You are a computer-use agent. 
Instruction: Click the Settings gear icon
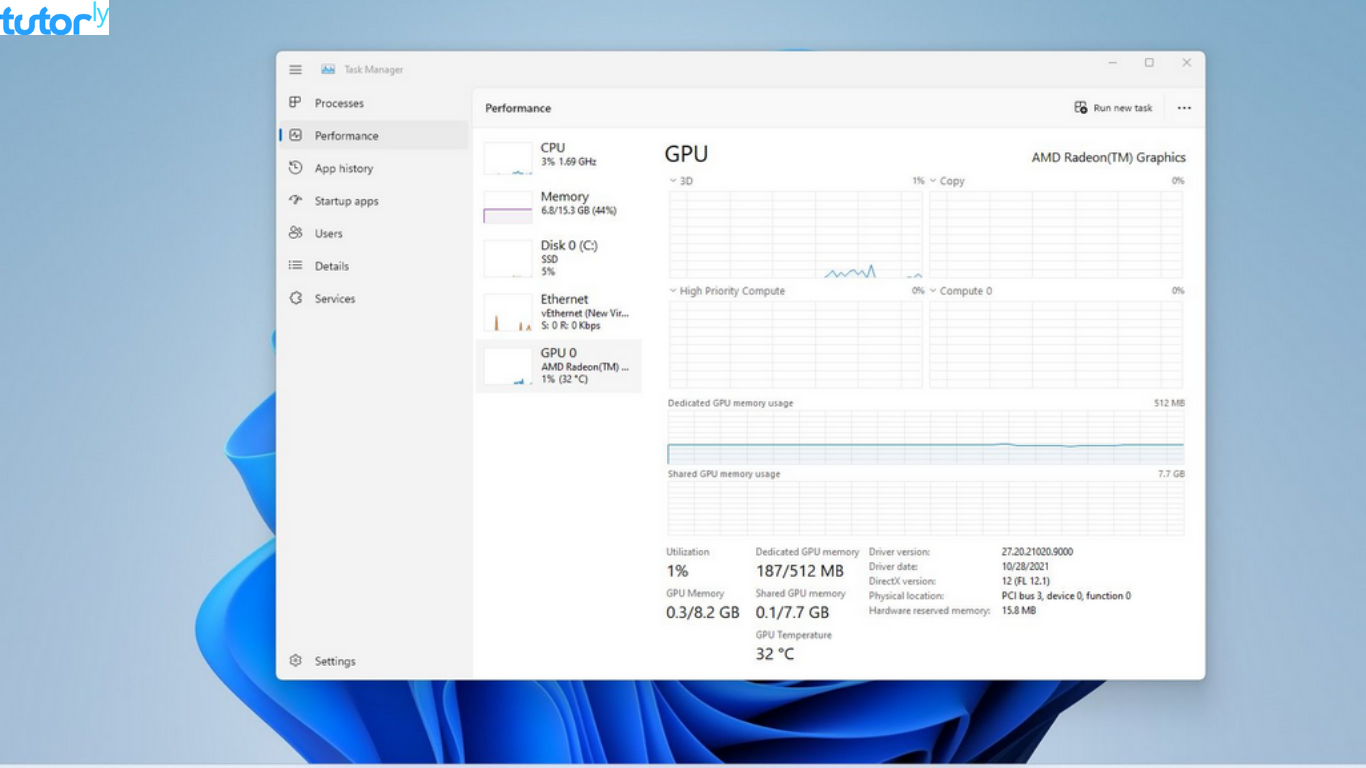295,660
